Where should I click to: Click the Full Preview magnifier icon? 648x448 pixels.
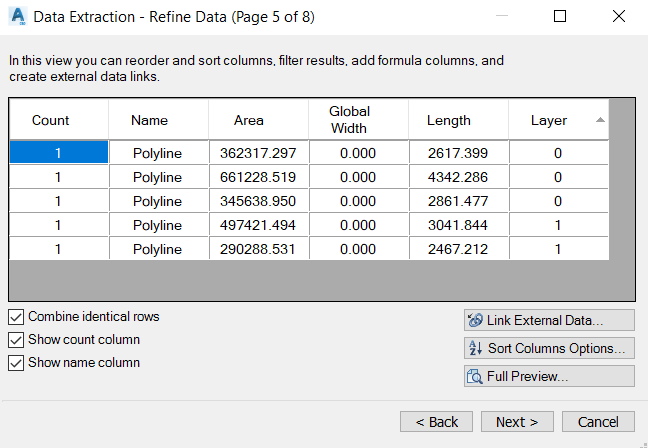[x=475, y=376]
